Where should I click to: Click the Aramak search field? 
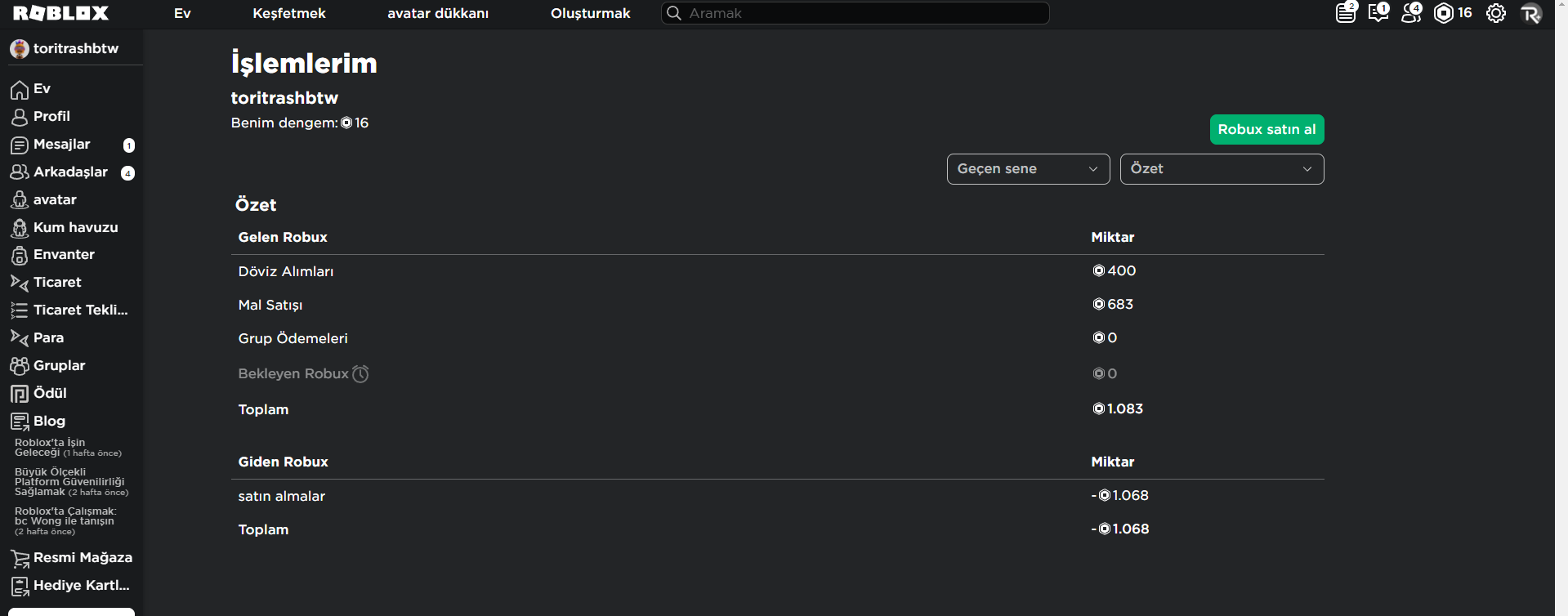pyautogui.click(x=855, y=13)
